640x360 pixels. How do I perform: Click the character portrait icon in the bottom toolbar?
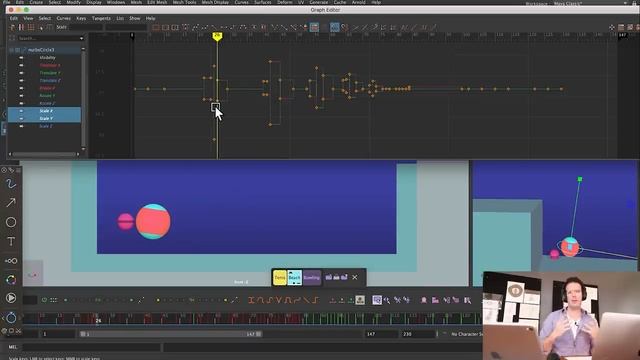pos(360,300)
